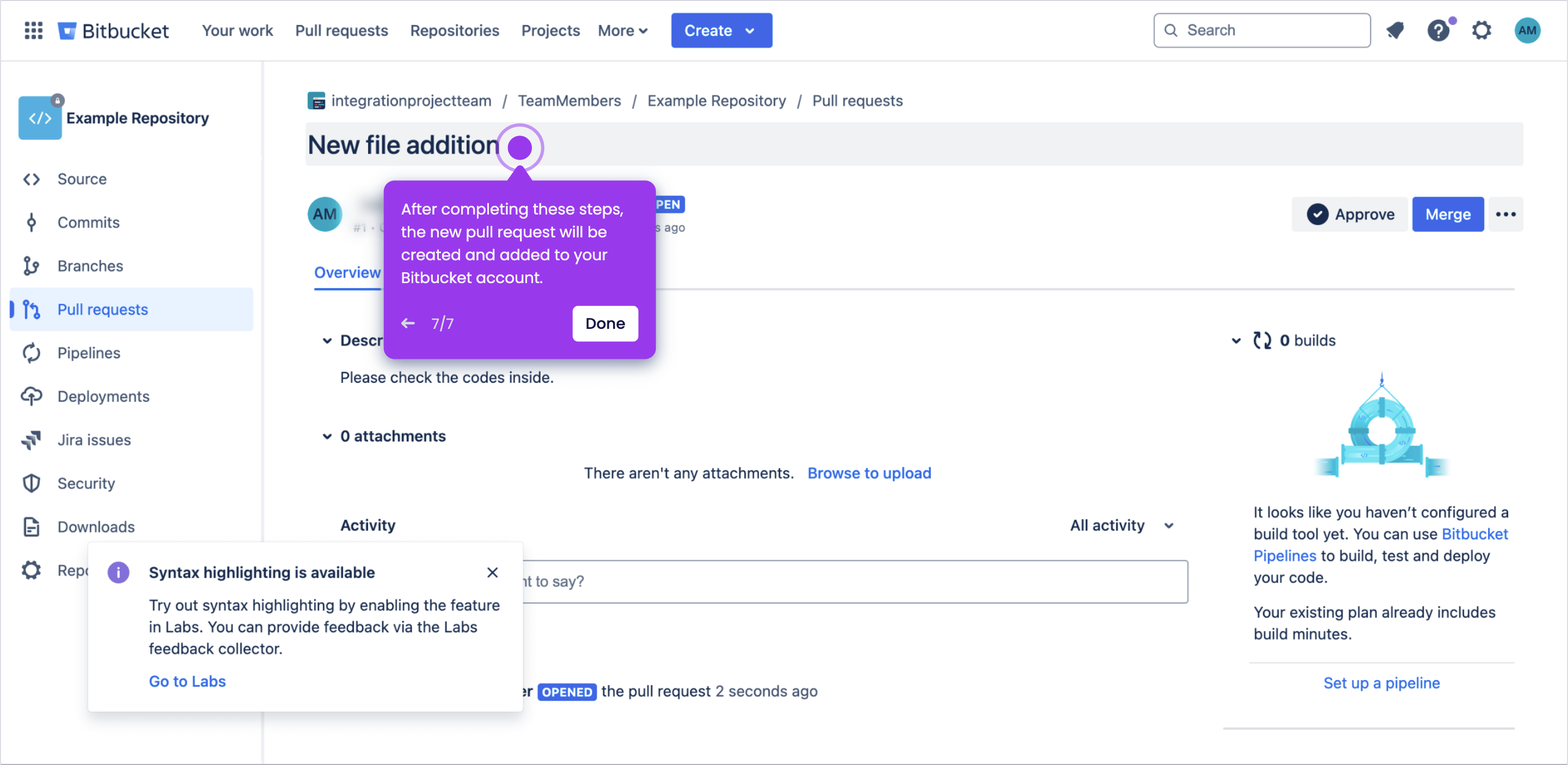The height and width of the screenshot is (765, 1568).
Task: Click Go to Labs link
Action: (x=187, y=681)
